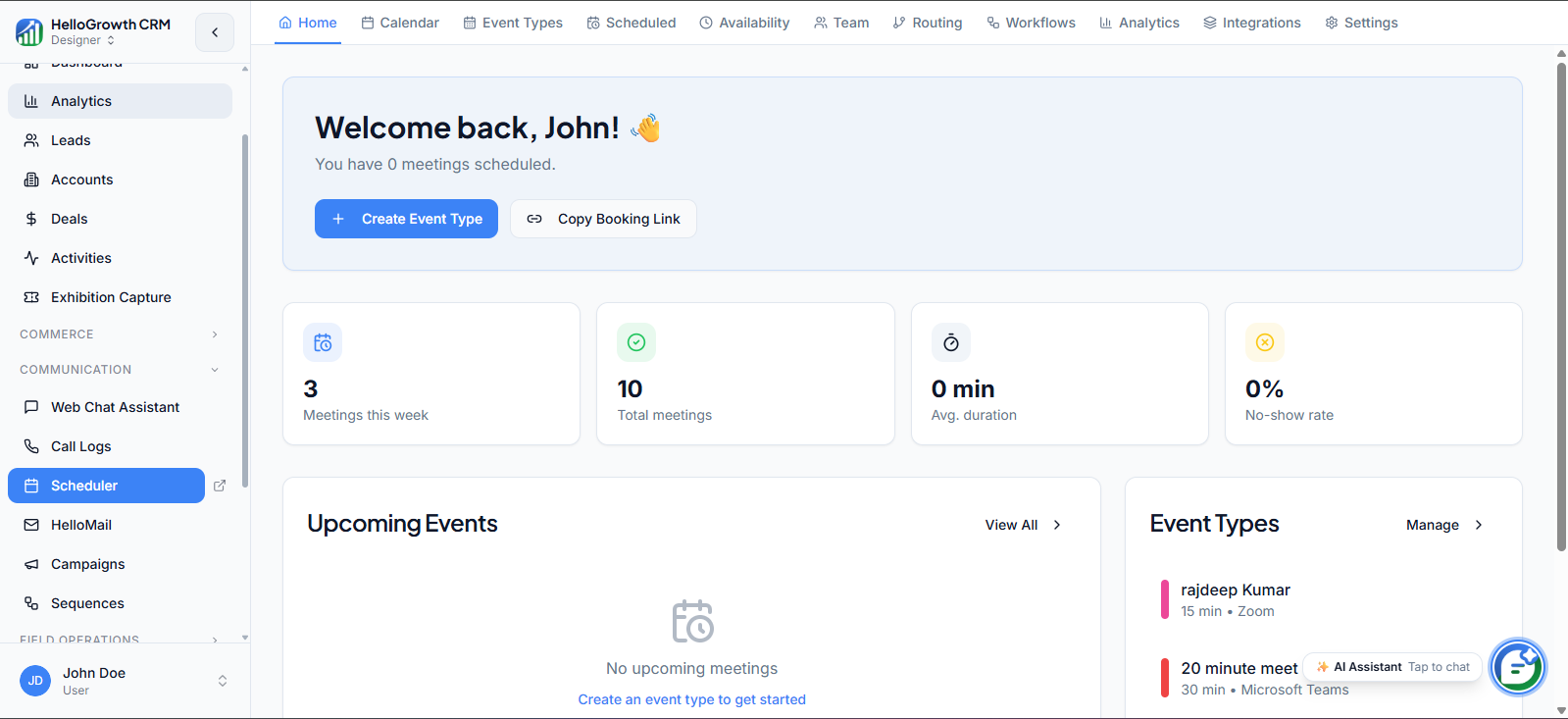Click the pink rajdeep Kumar color bar

[1165, 599]
